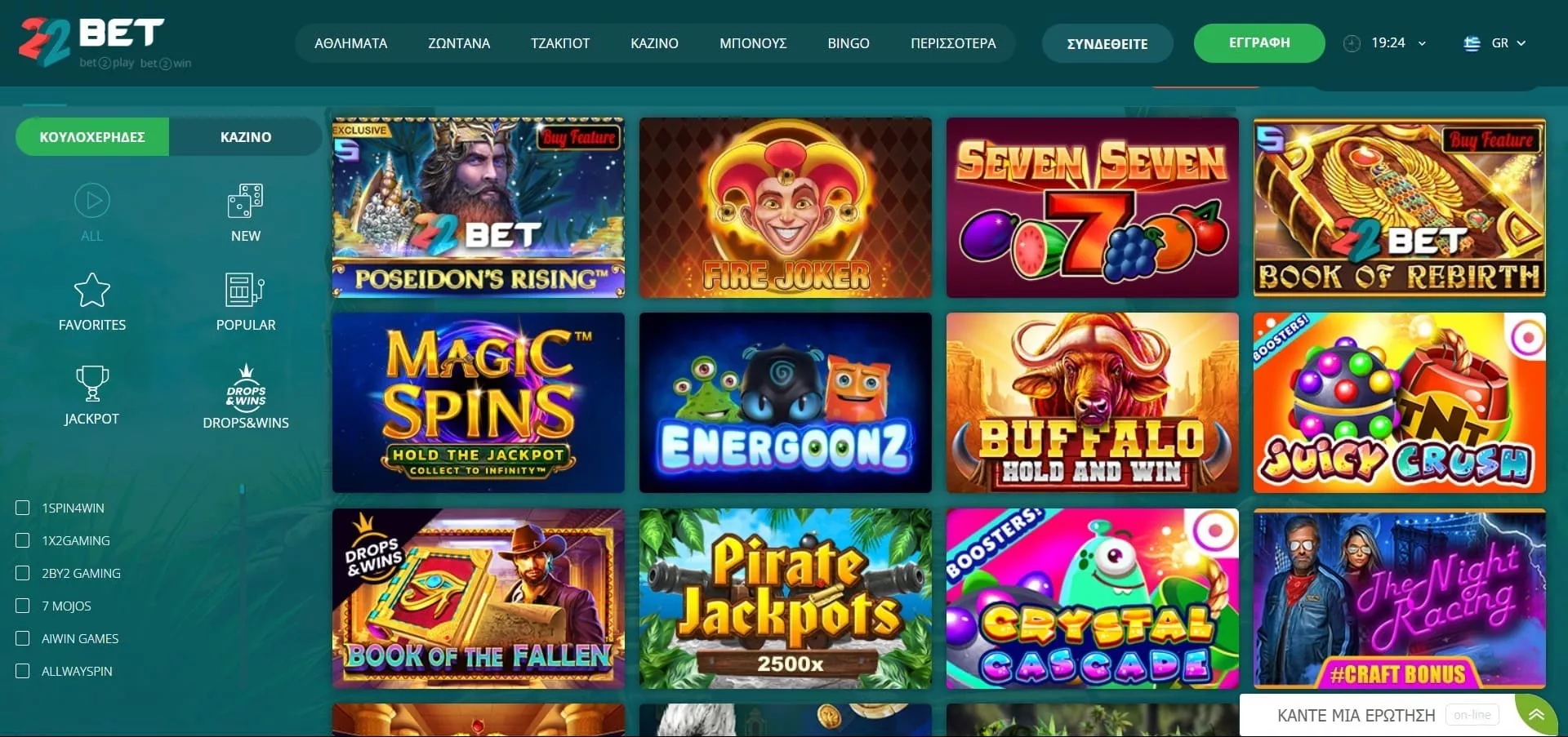The width and height of the screenshot is (1568, 737).
Task: Enable the 7 MOJOS provider filter
Action: tap(23, 606)
